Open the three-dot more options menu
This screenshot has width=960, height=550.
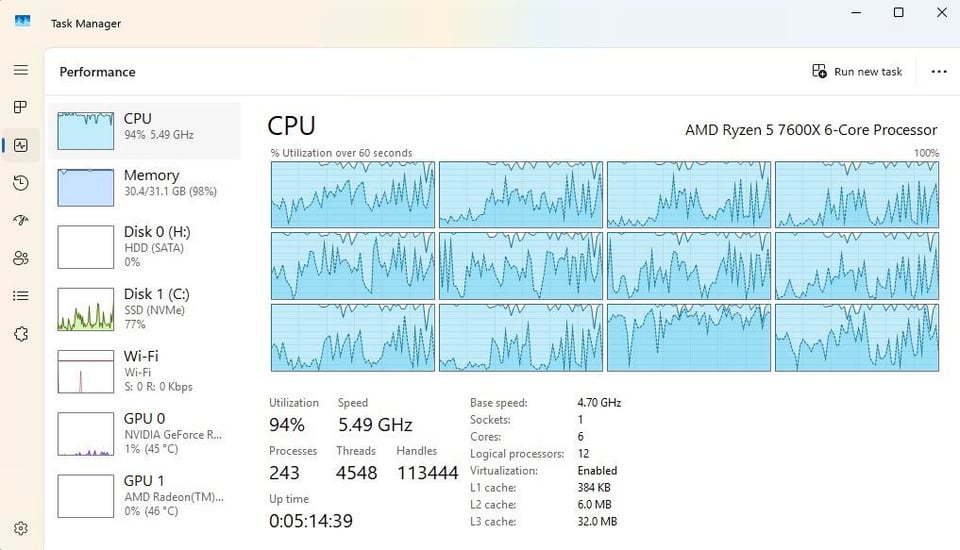click(938, 72)
